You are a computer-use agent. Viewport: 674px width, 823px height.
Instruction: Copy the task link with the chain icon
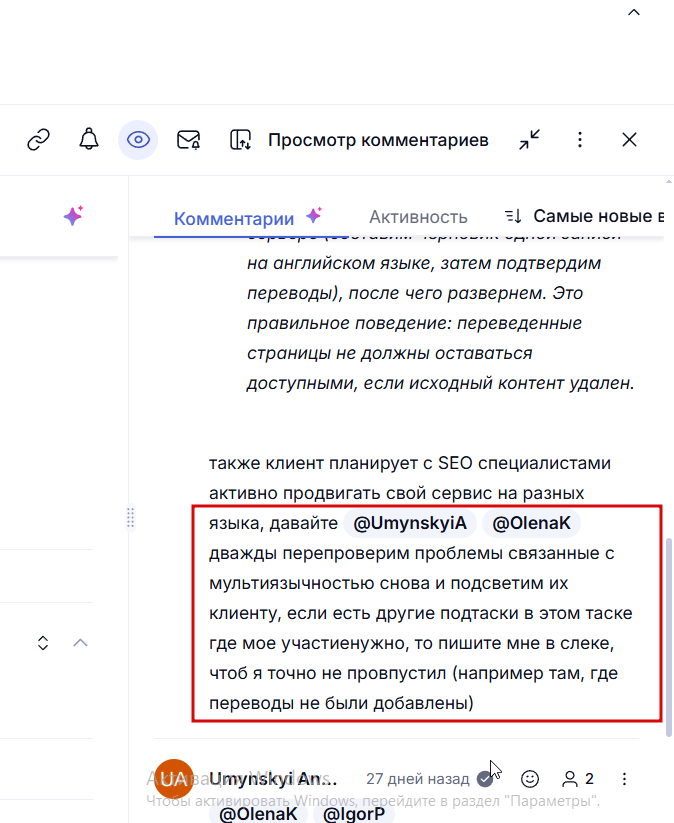coord(38,140)
